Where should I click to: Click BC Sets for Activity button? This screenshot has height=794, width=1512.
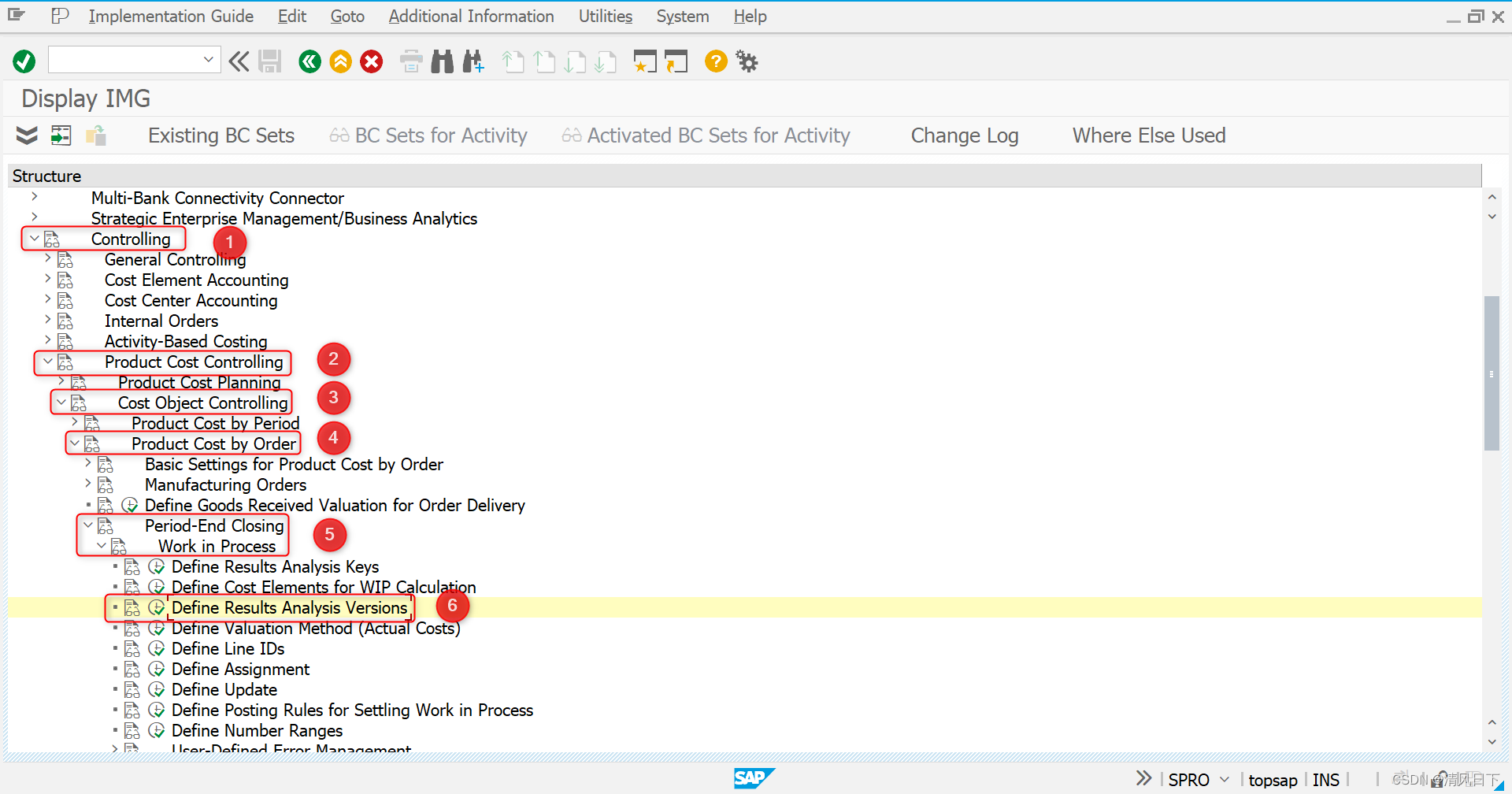428,135
